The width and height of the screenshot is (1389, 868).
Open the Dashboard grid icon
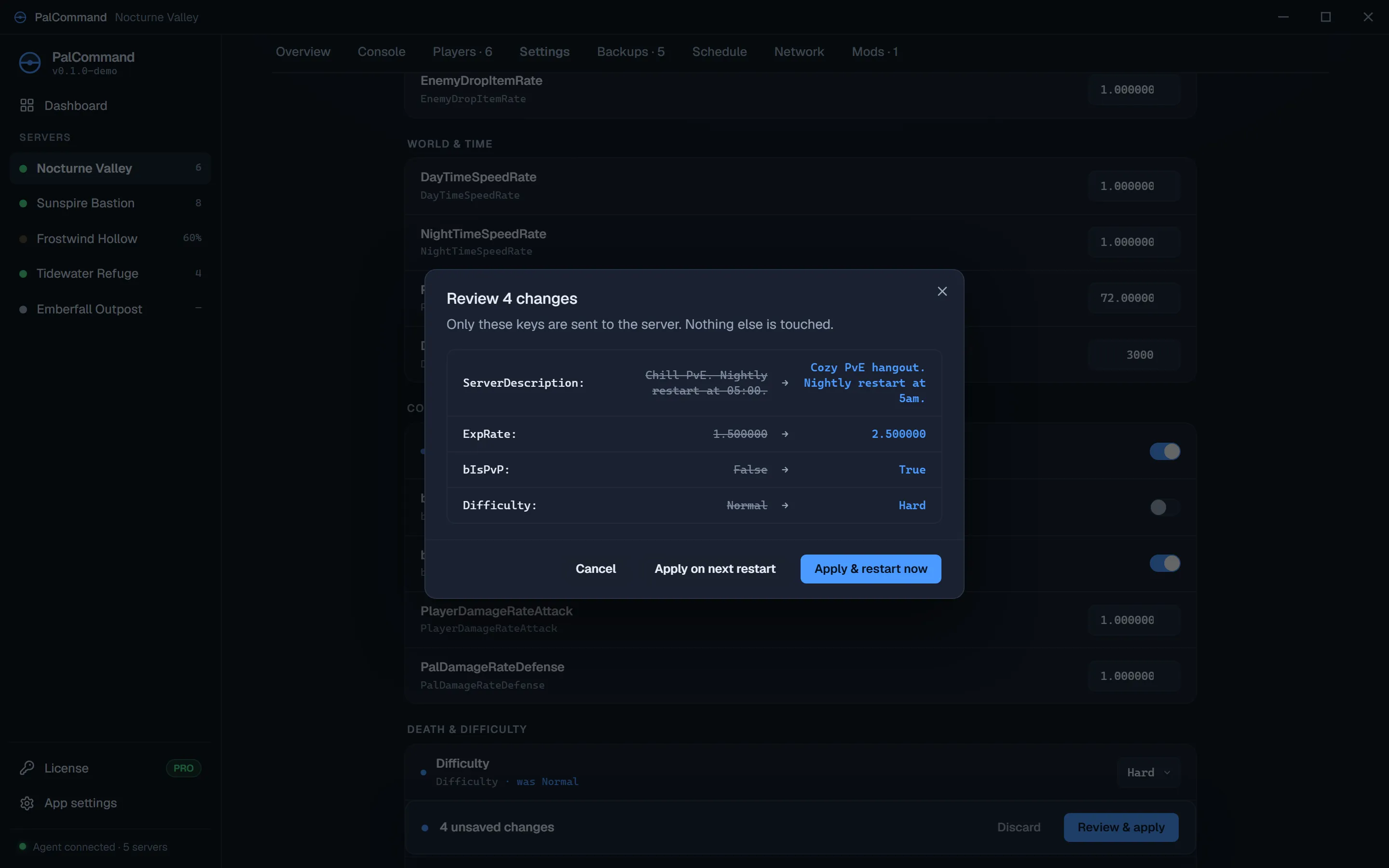click(x=27, y=106)
